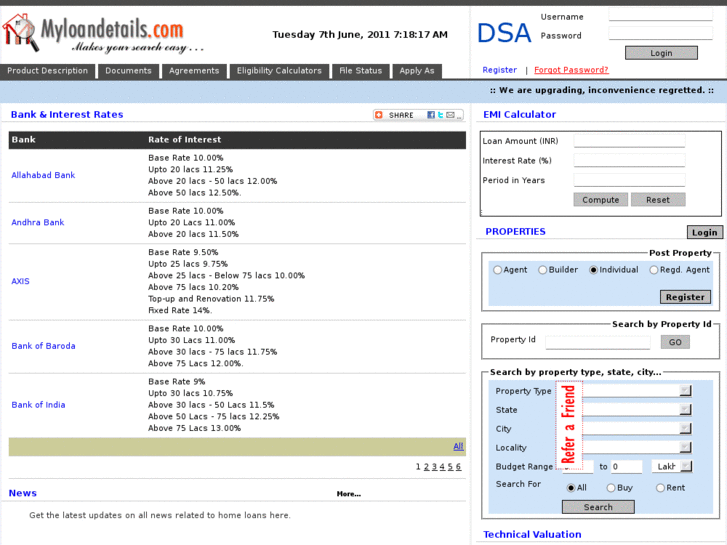
Task: Focus the Loan Amount (INR) field
Action: (629, 141)
